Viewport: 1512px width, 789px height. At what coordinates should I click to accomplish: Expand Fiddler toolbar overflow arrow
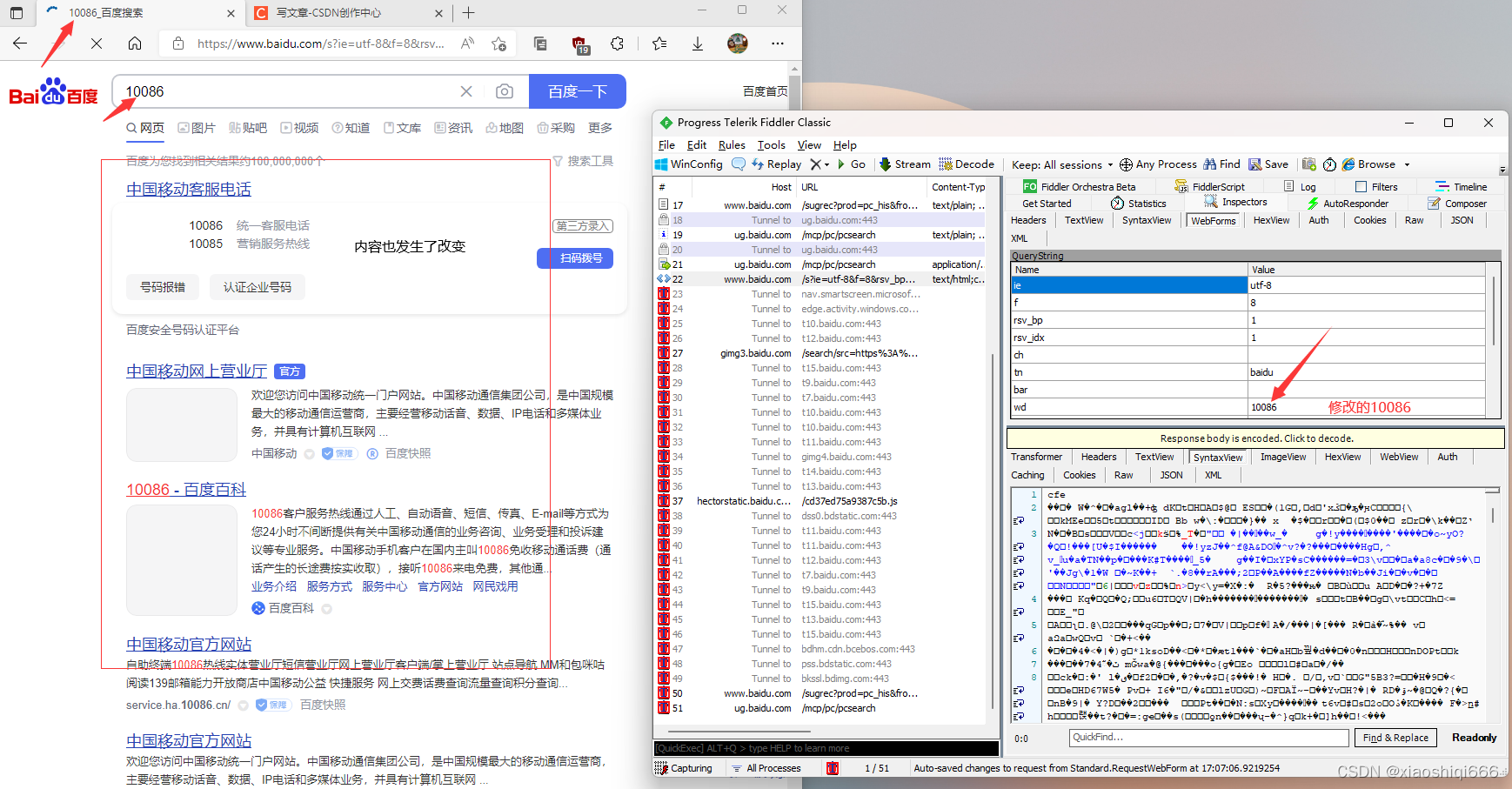pos(1502,170)
